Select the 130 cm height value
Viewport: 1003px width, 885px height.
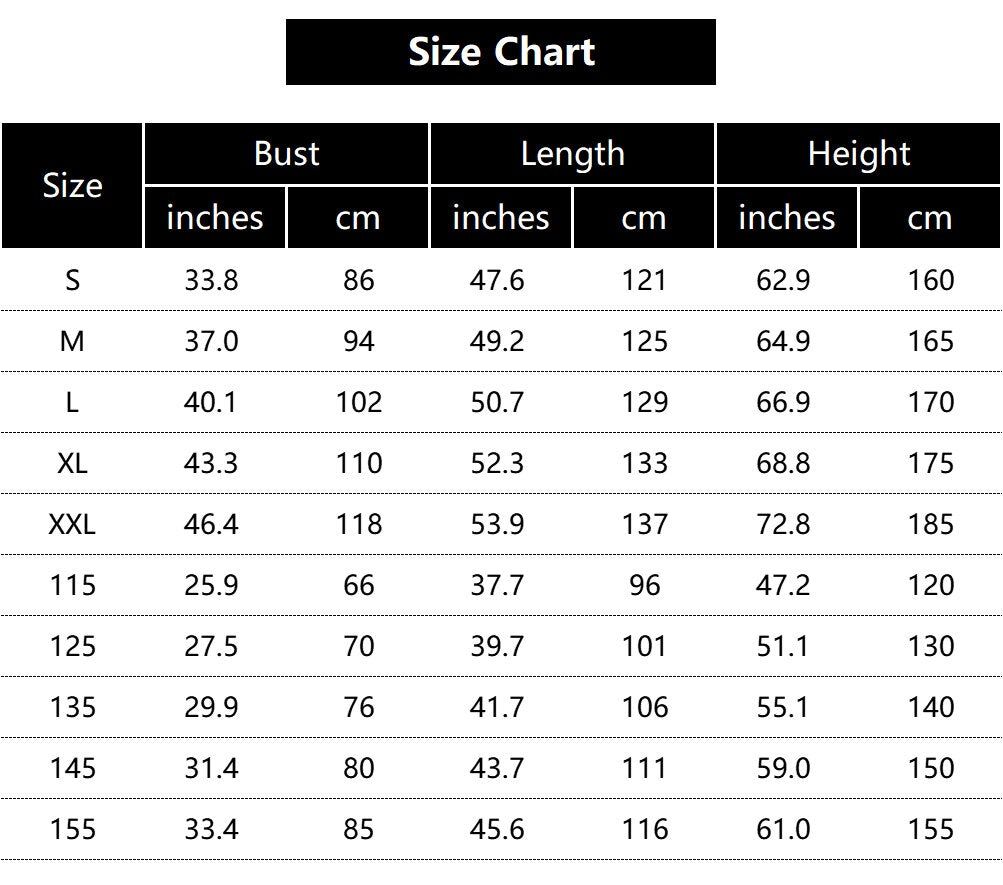[x=931, y=646]
